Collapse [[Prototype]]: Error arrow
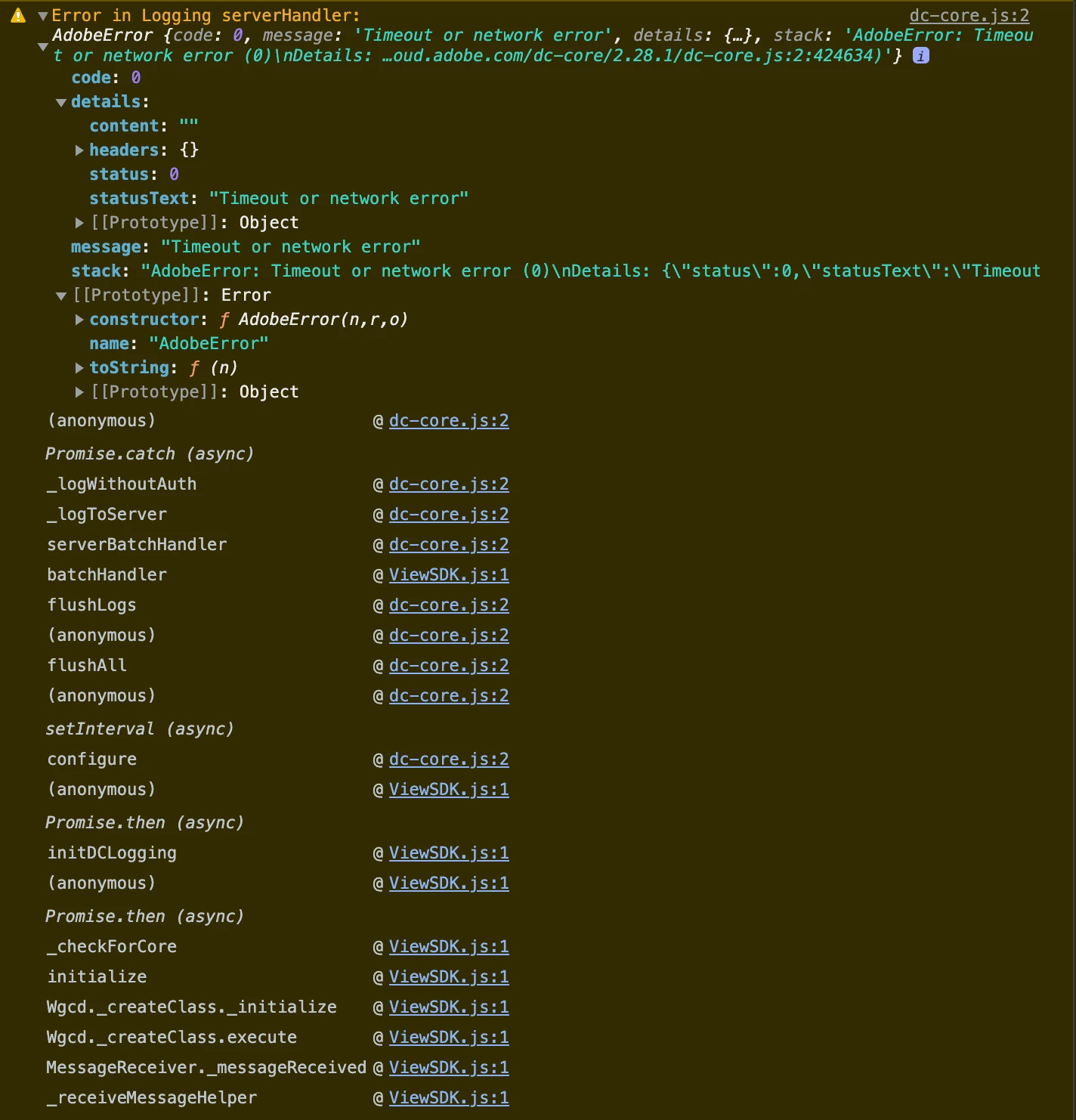1076x1120 pixels. click(61, 296)
